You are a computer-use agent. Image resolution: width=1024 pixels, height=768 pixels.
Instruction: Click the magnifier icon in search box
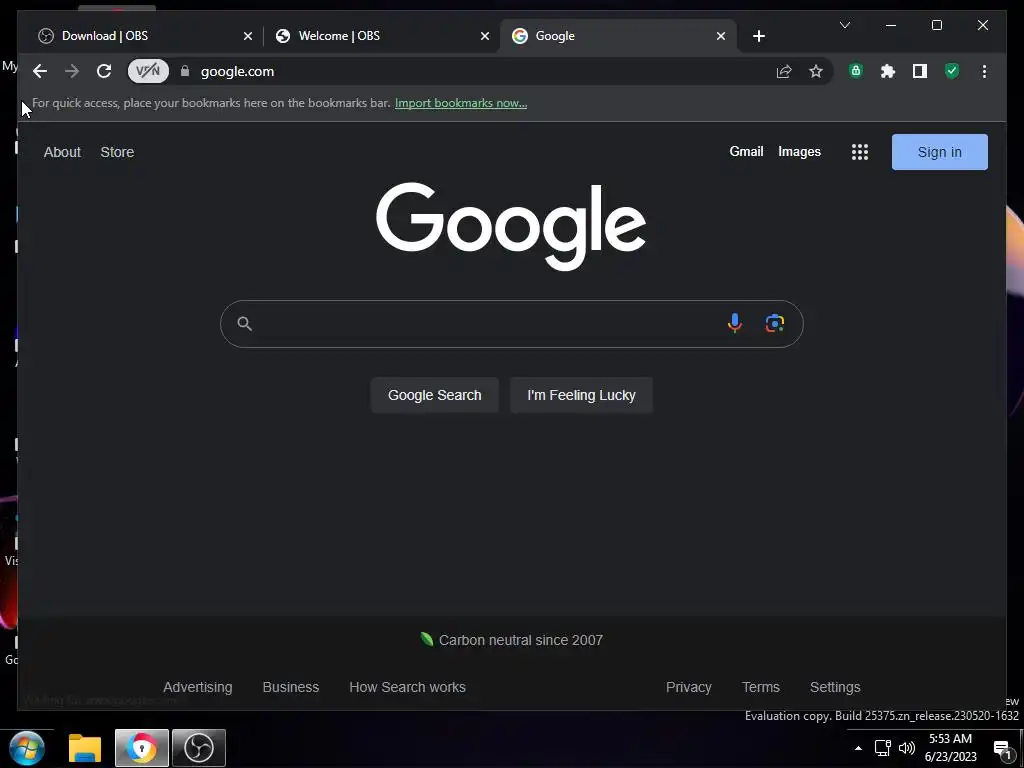pyautogui.click(x=244, y=323)
